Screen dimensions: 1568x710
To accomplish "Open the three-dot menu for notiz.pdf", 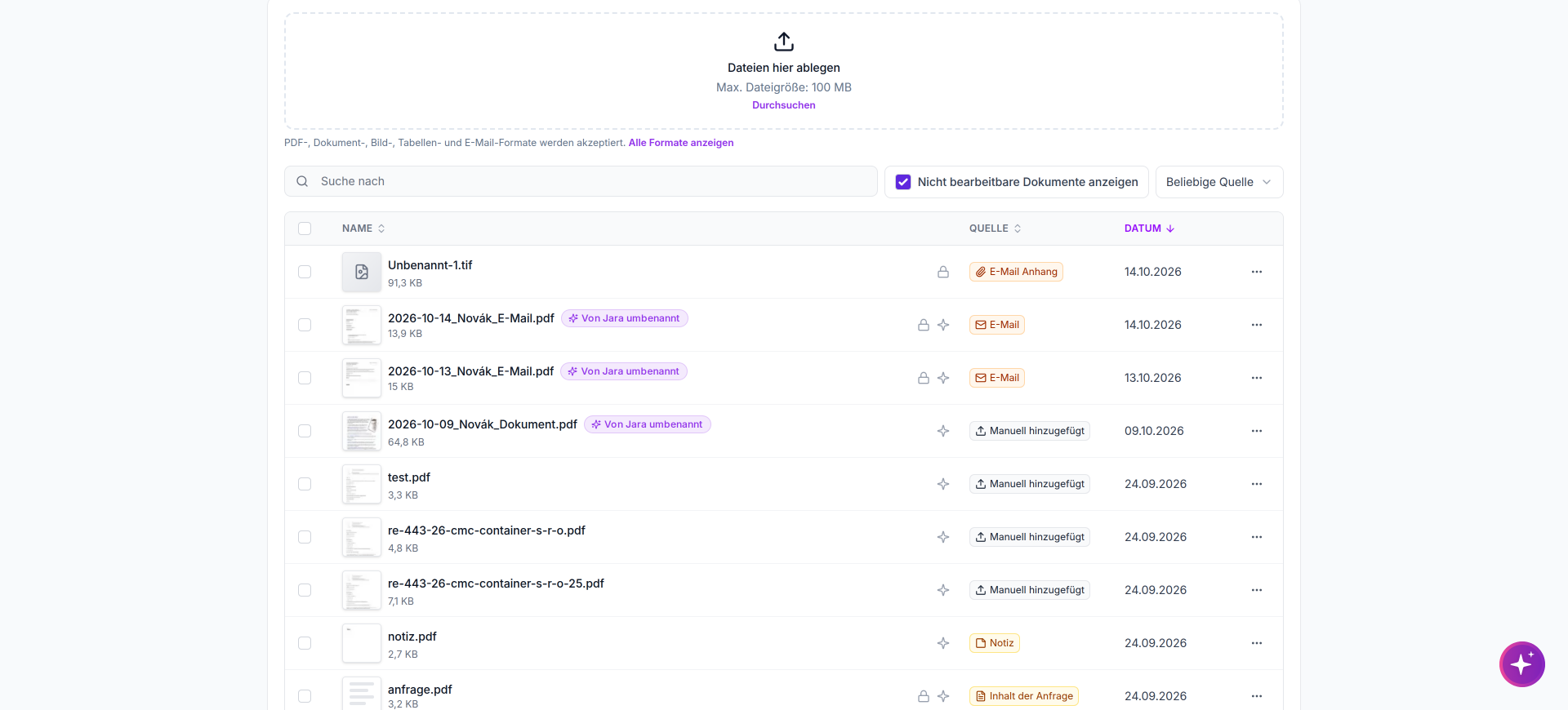I will click(1257, 643).
